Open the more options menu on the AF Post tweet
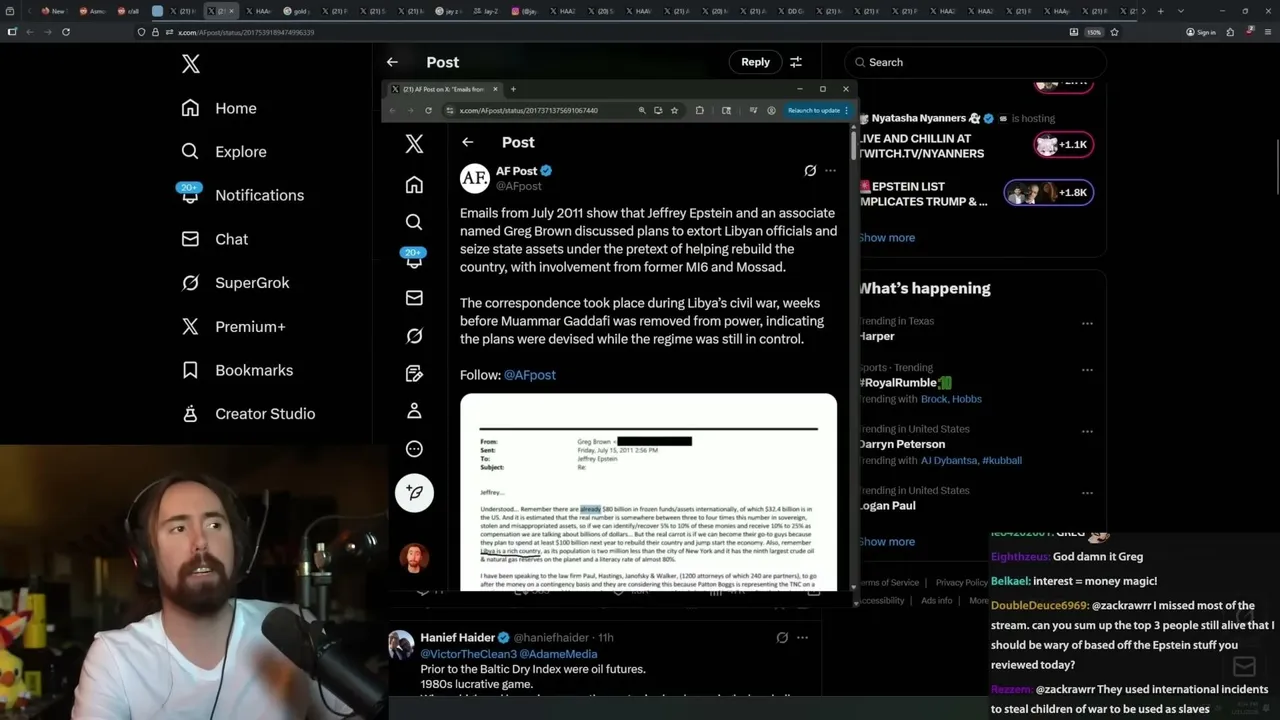1280x720 pixels. (830, 171)
